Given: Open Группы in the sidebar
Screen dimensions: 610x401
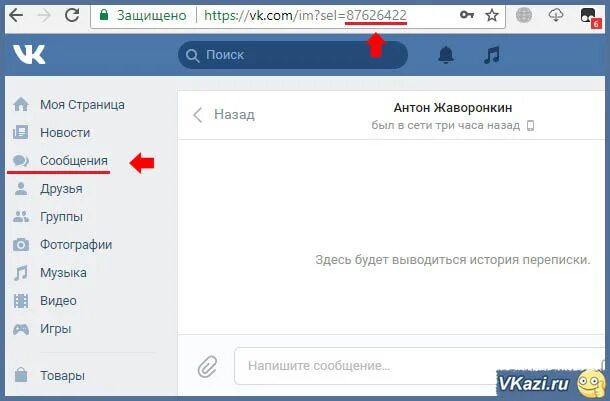Looking at the screenshot, I should point(61,217).
